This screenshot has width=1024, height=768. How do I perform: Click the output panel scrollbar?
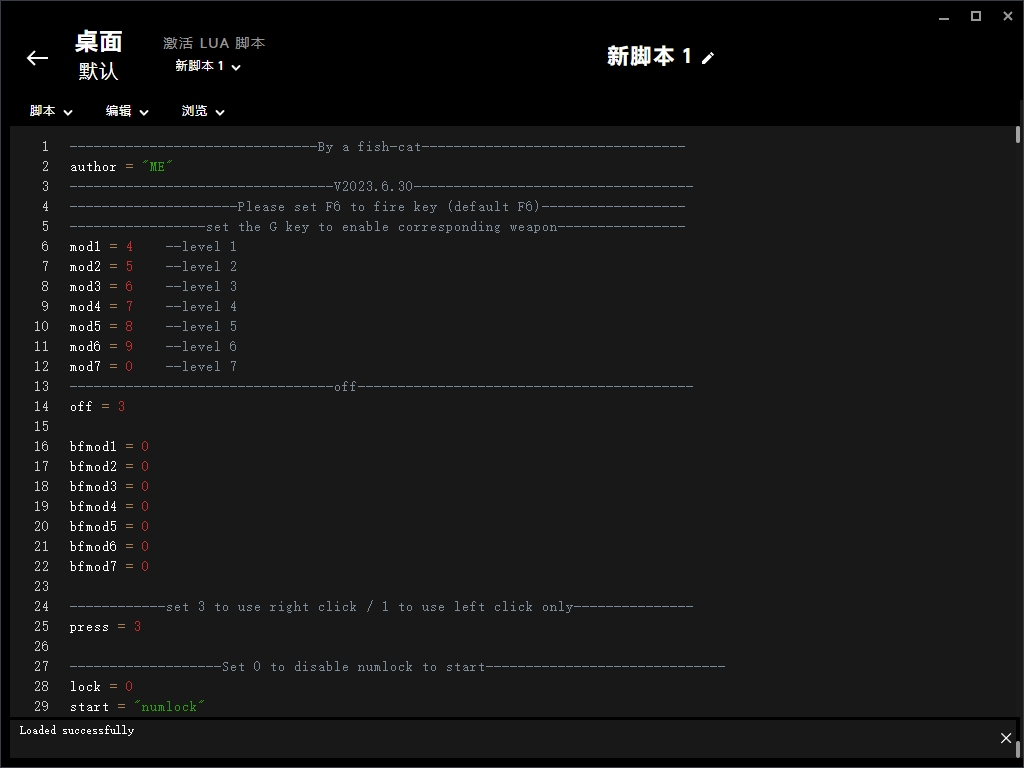point(1017,747)
